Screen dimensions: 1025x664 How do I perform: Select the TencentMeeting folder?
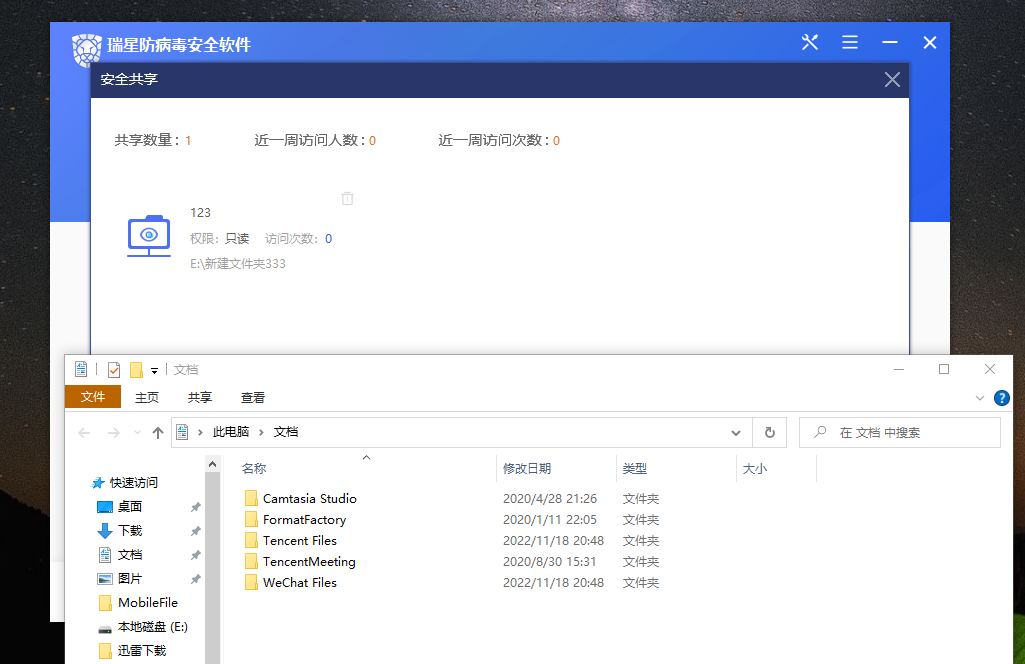pyautogui.click(x=309, y=561)
